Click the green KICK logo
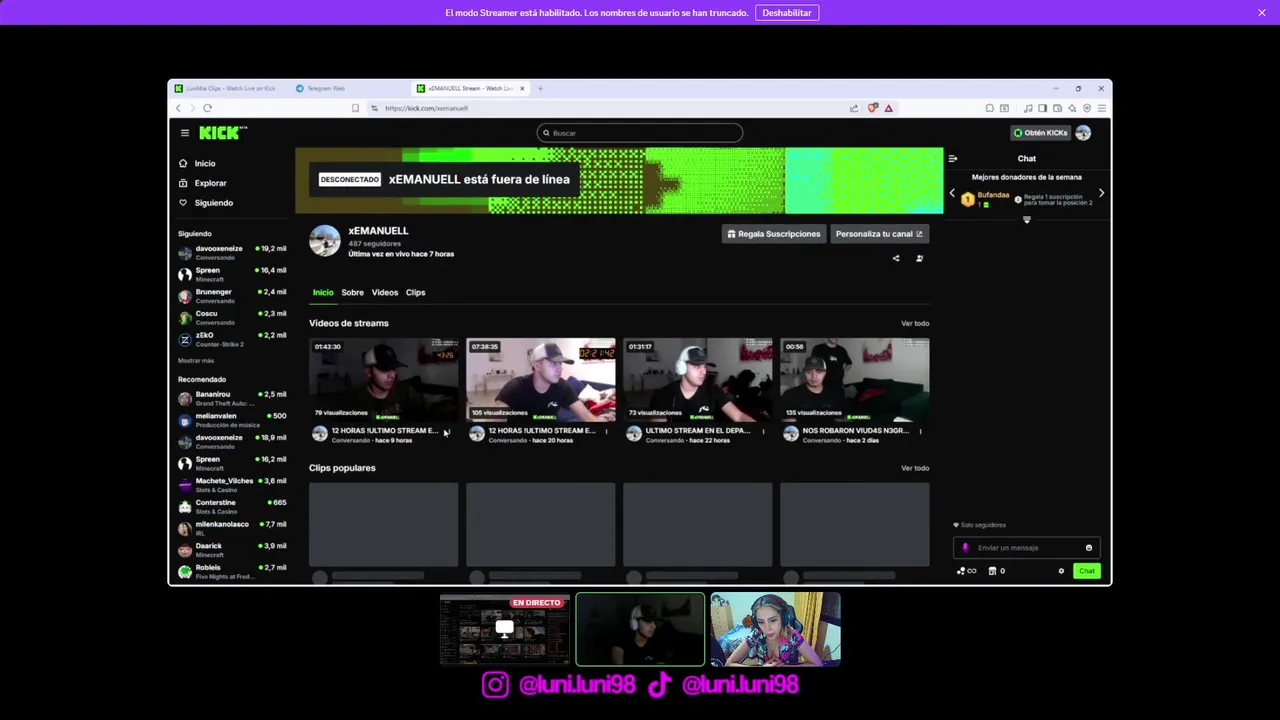 click(221, 133)
